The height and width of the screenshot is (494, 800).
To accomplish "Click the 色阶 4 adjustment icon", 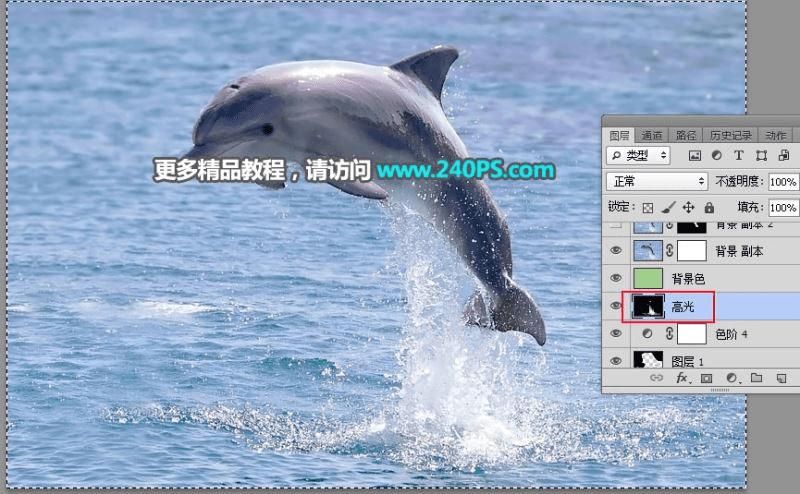I will click(x=647, y=334).
